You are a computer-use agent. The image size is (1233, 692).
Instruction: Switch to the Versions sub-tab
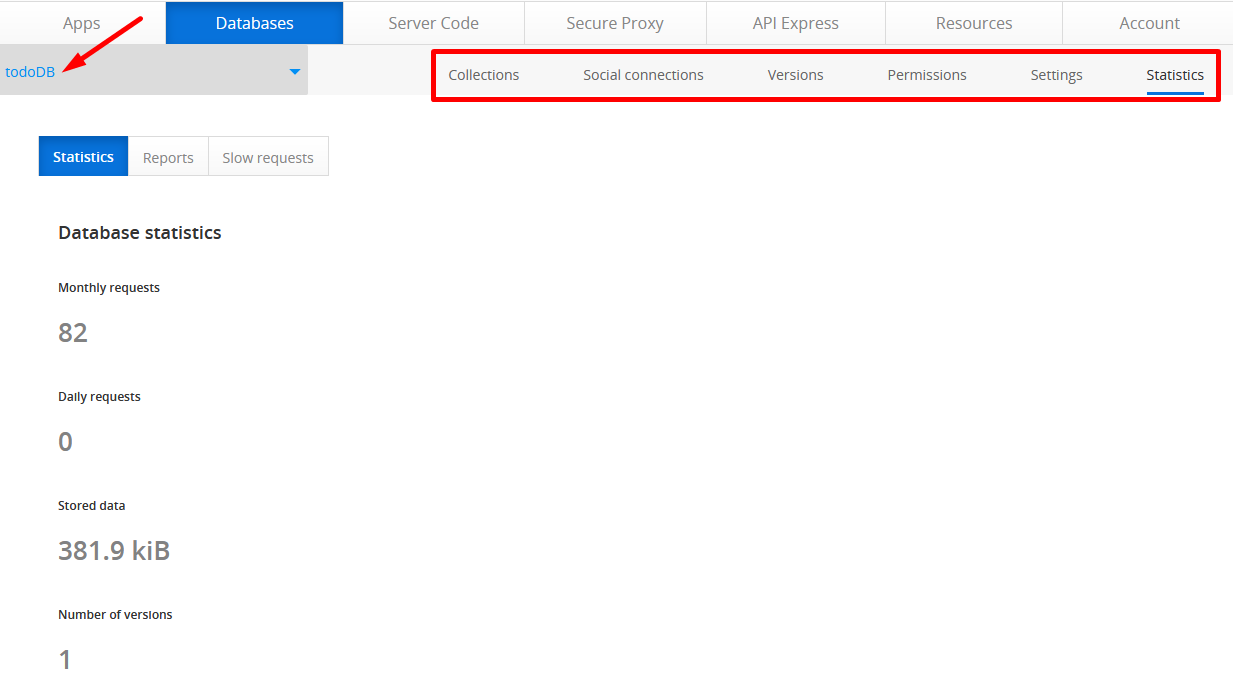coord(796,75)
